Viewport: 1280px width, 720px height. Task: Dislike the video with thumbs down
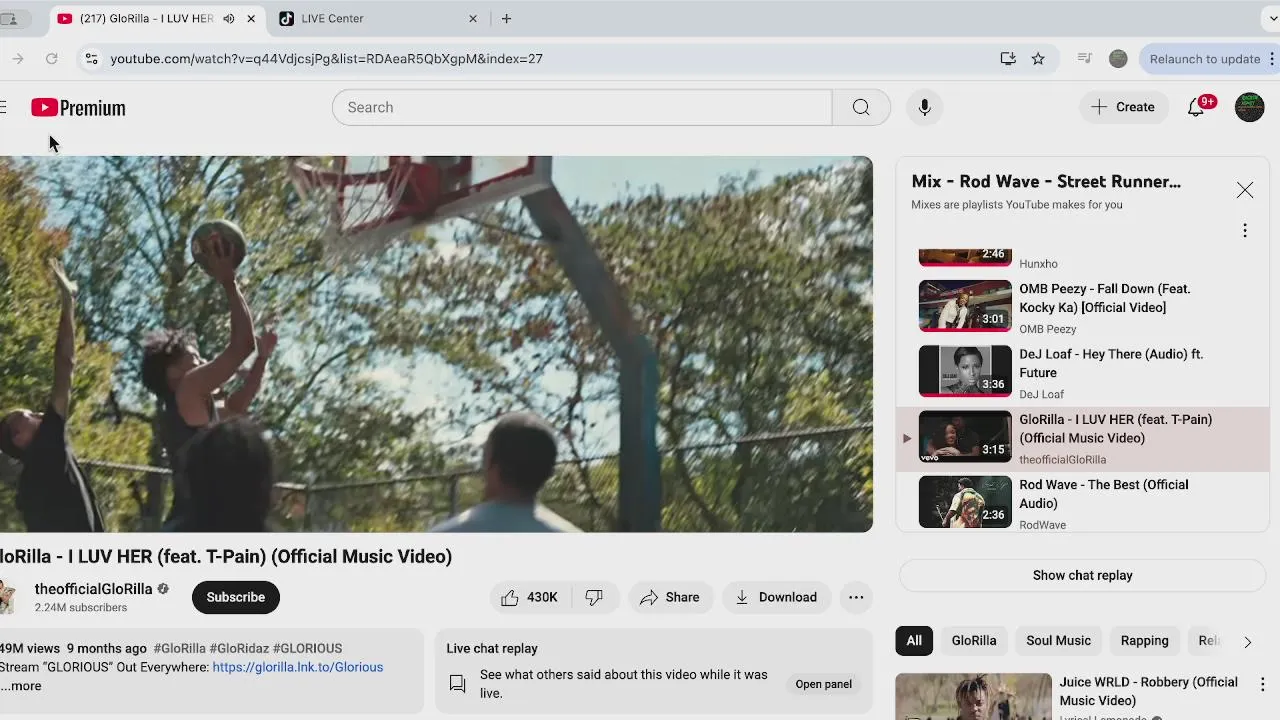pos(594,597)
